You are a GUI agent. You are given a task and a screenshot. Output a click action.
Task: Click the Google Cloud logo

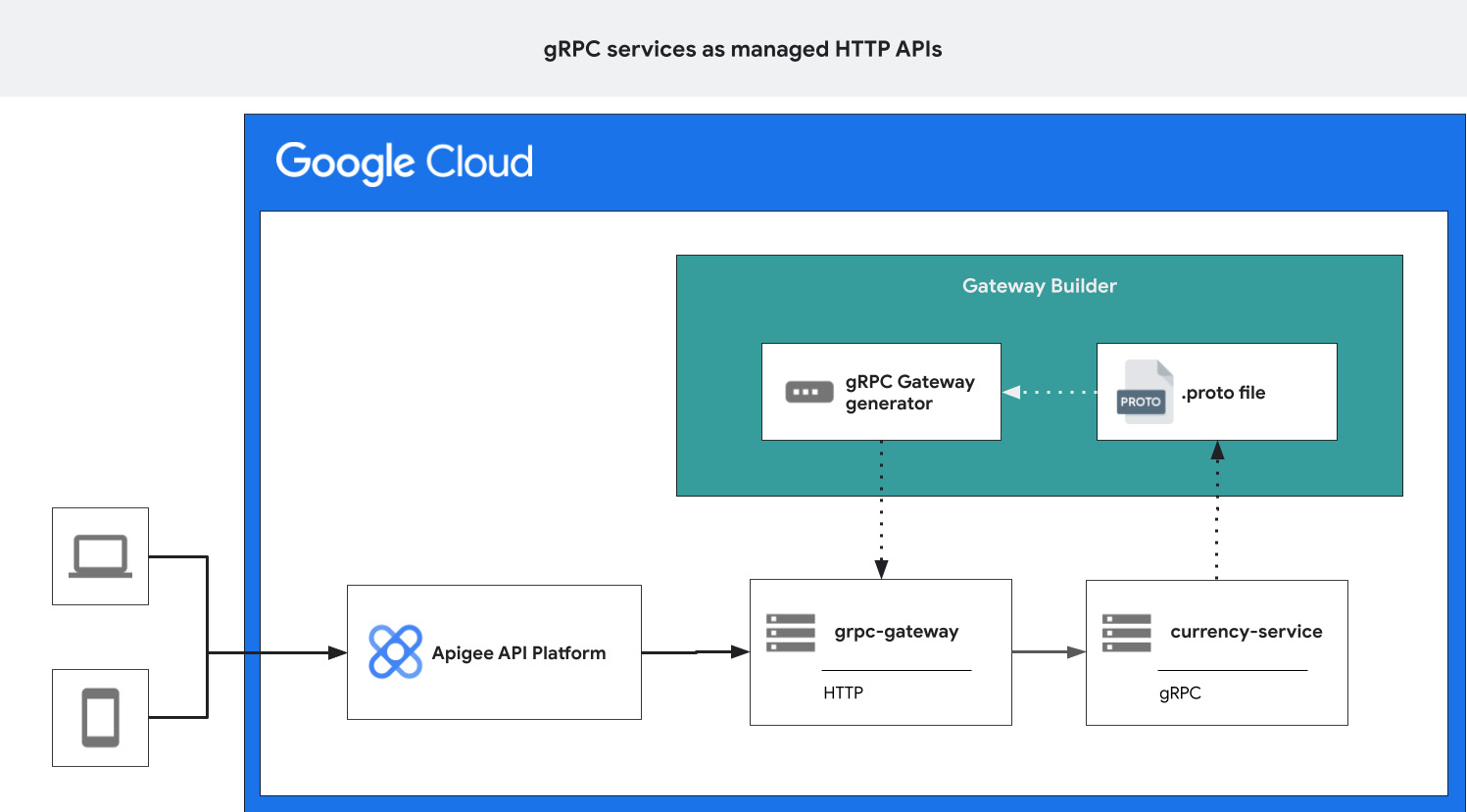pos(404,163)
